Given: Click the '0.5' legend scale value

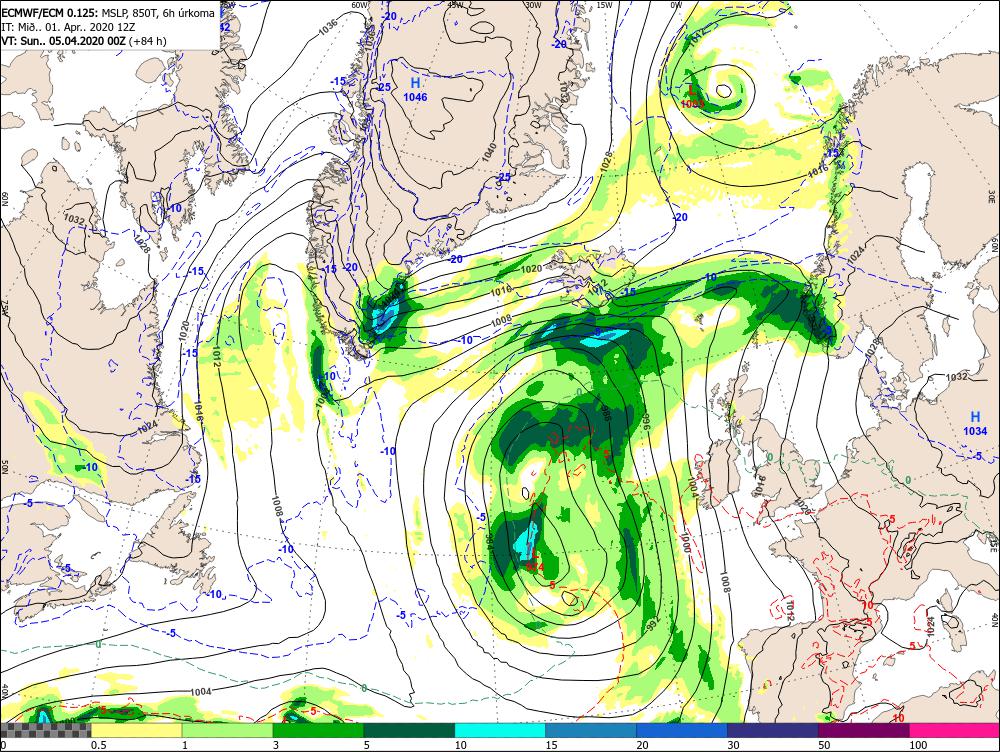Looking at the screenshot, I should (98, 745).
